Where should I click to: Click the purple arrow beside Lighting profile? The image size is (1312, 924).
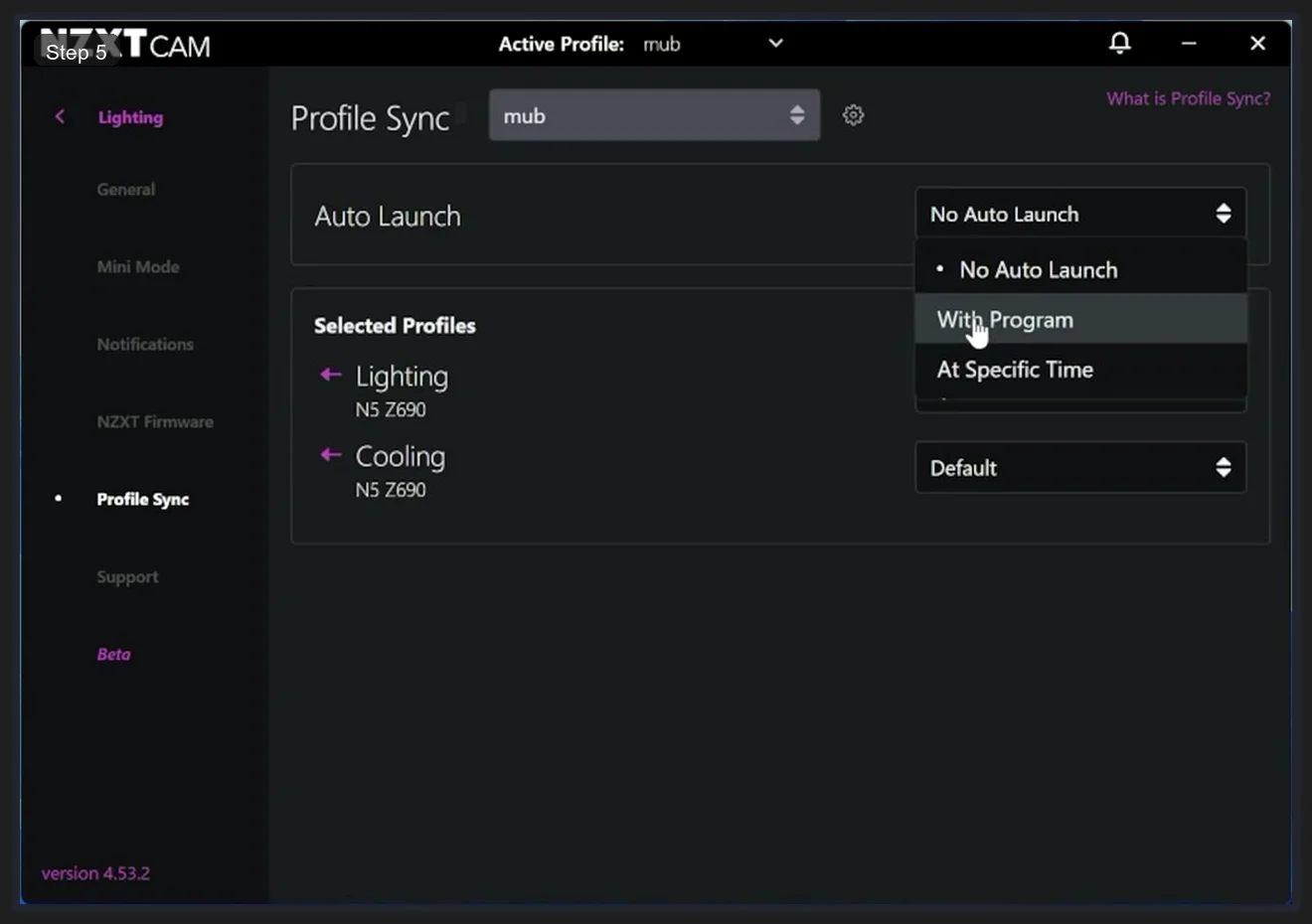330,374
